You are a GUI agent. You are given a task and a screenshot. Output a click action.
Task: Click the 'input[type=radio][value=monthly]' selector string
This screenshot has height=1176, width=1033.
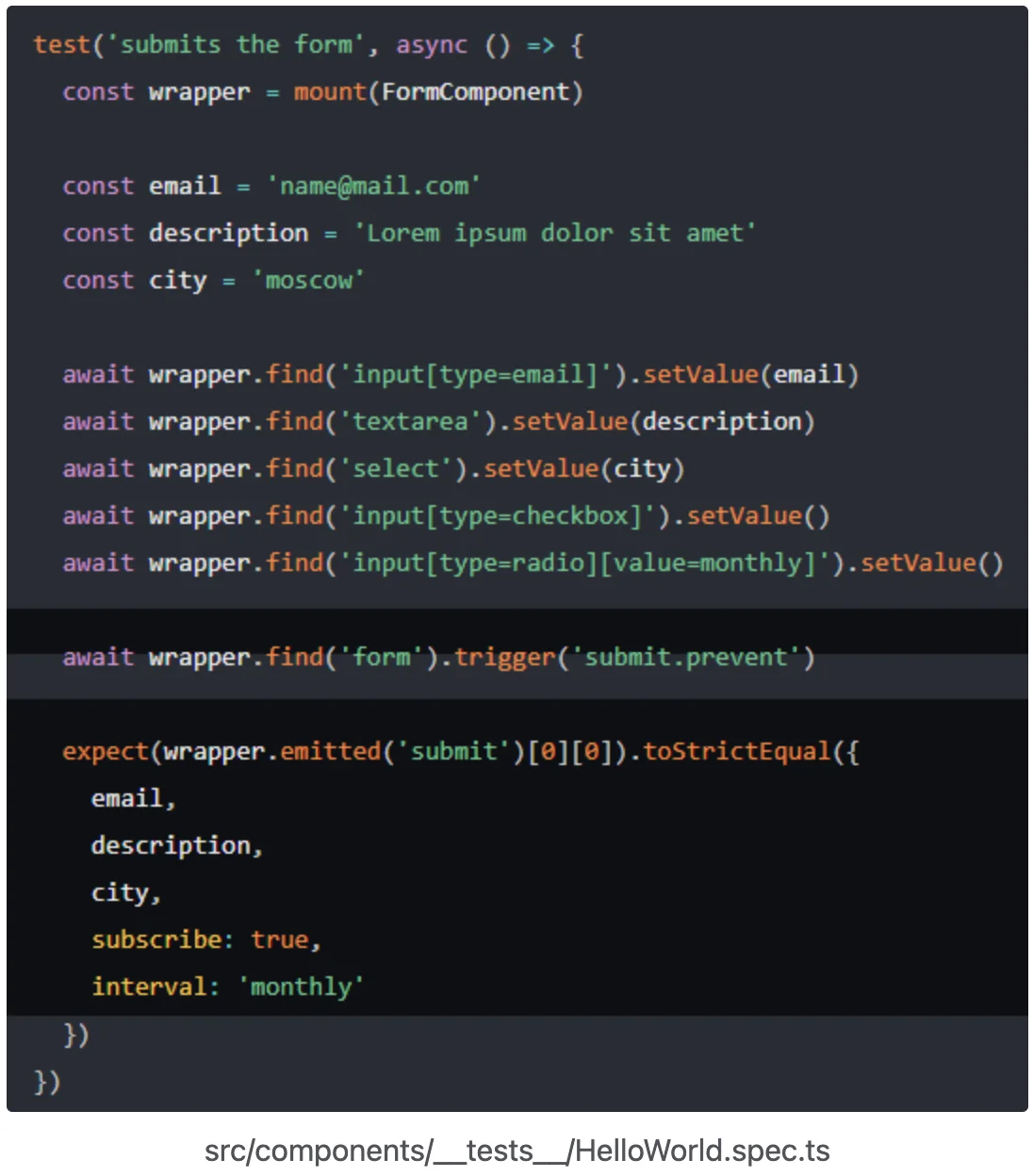tap(583, 563)
